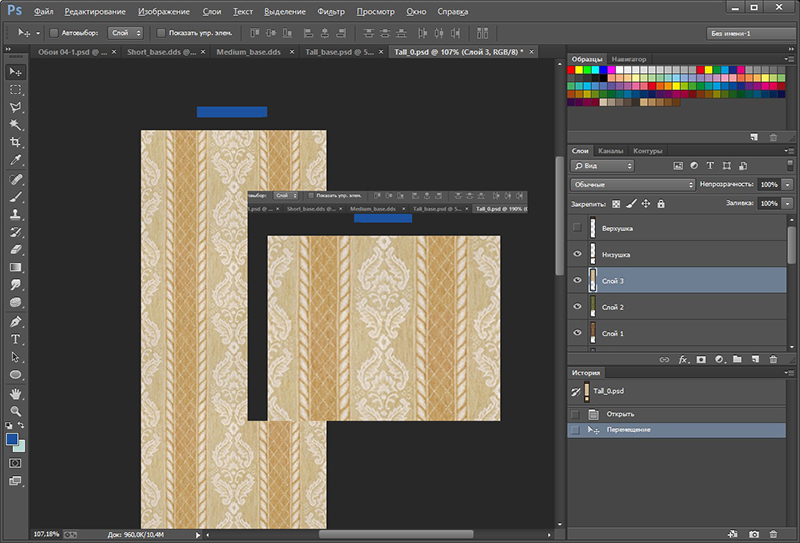Expand the Непрозрачность opacity dropdown arrow

[788, 185]
